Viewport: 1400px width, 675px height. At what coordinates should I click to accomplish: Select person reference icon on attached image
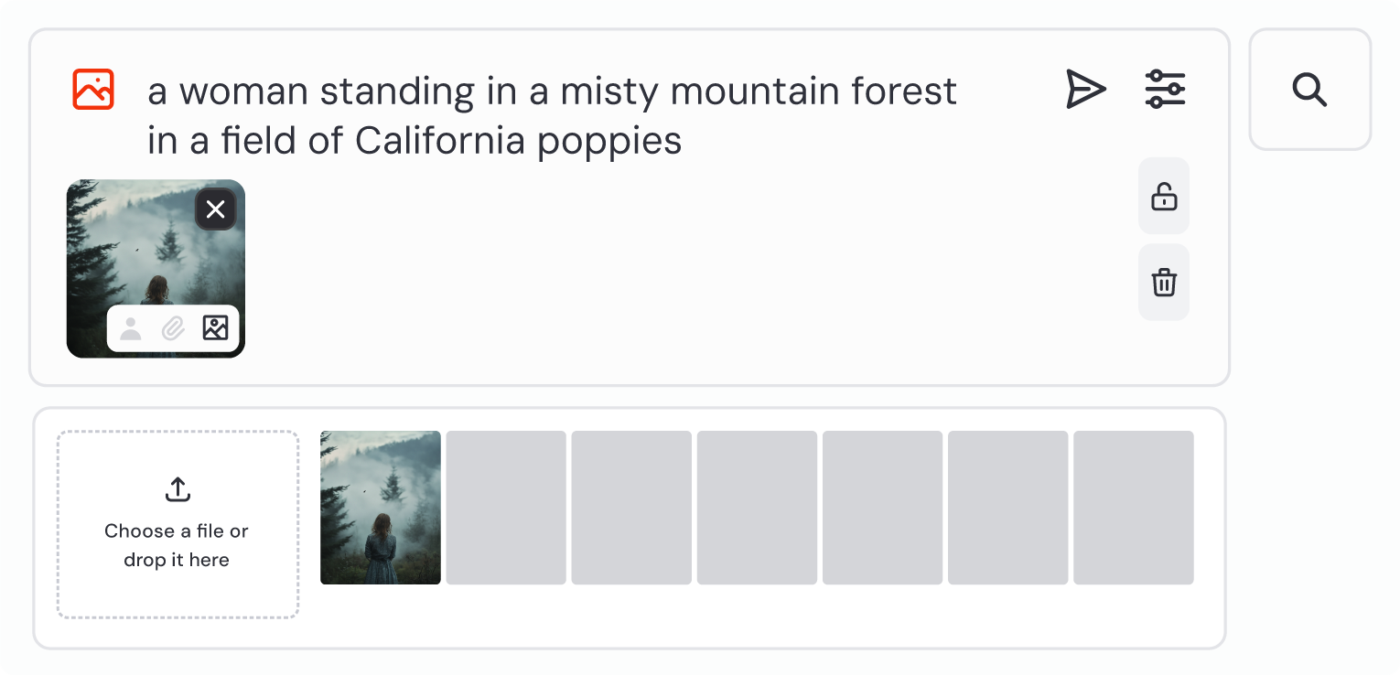[130, 328]
